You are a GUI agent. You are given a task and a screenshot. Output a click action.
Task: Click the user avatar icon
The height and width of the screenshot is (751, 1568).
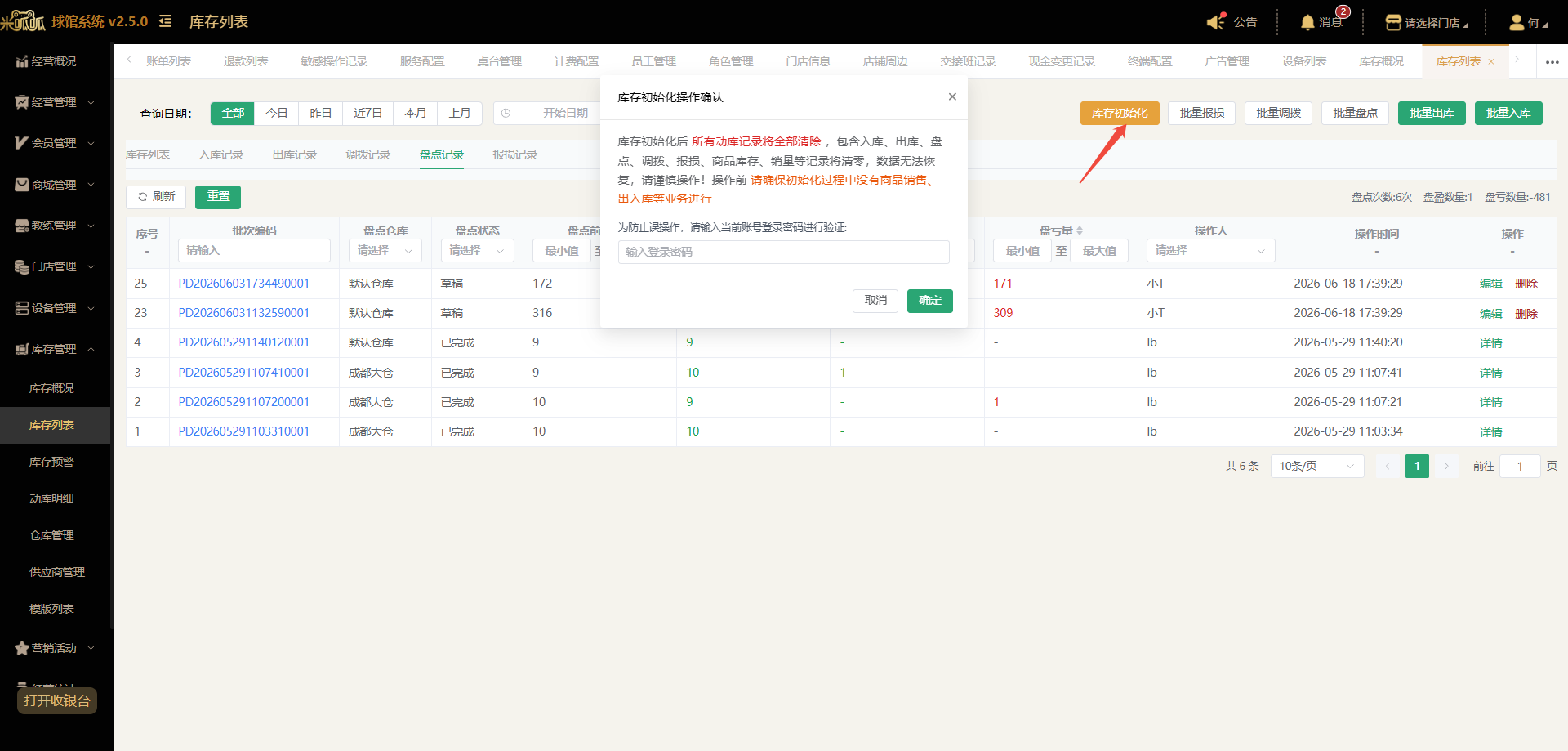pyautogui.click(x=1517, y=22)
